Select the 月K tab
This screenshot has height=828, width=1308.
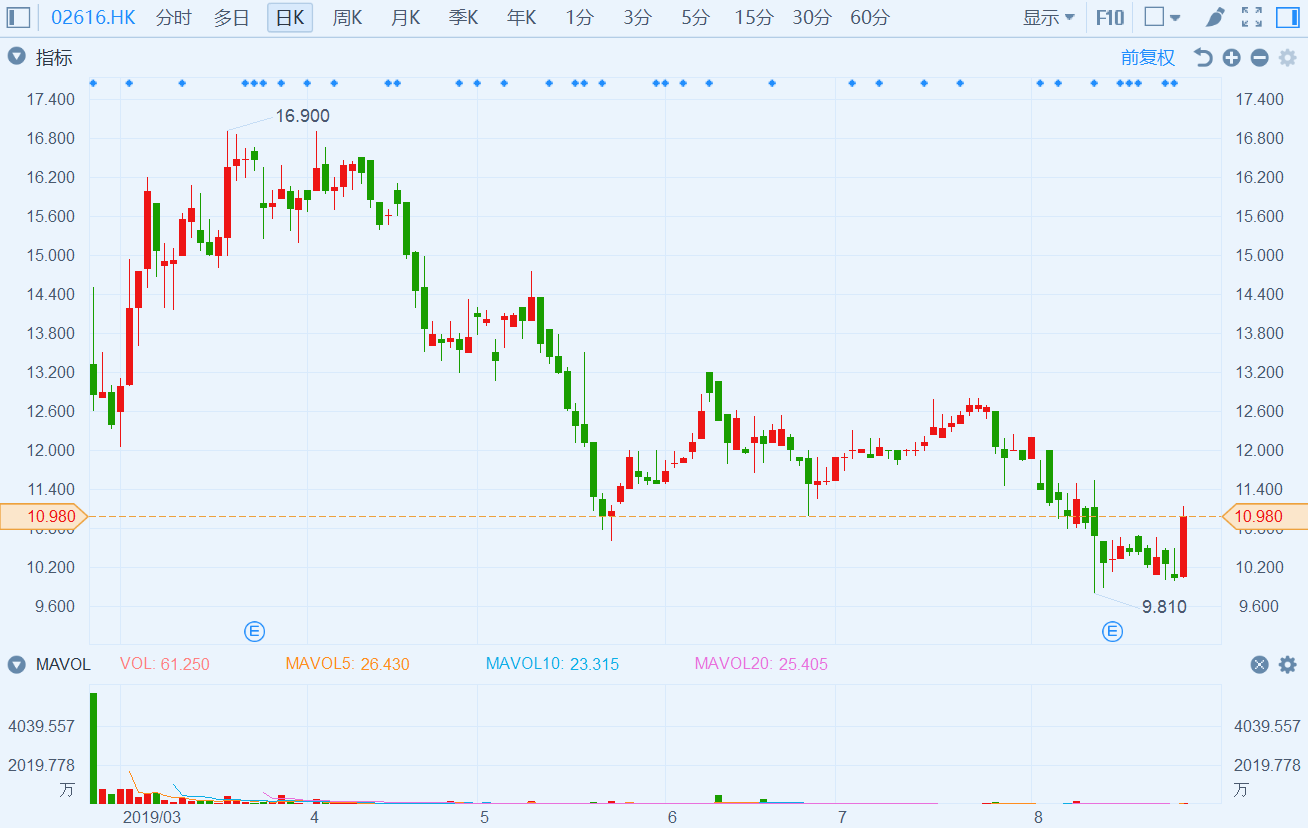pos(405,17)
